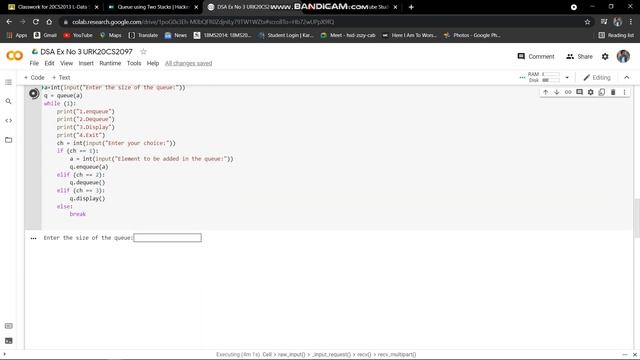This screenshot has height=360, width=640.
Task: Mirror cell in tab icon
Action: 602,92
